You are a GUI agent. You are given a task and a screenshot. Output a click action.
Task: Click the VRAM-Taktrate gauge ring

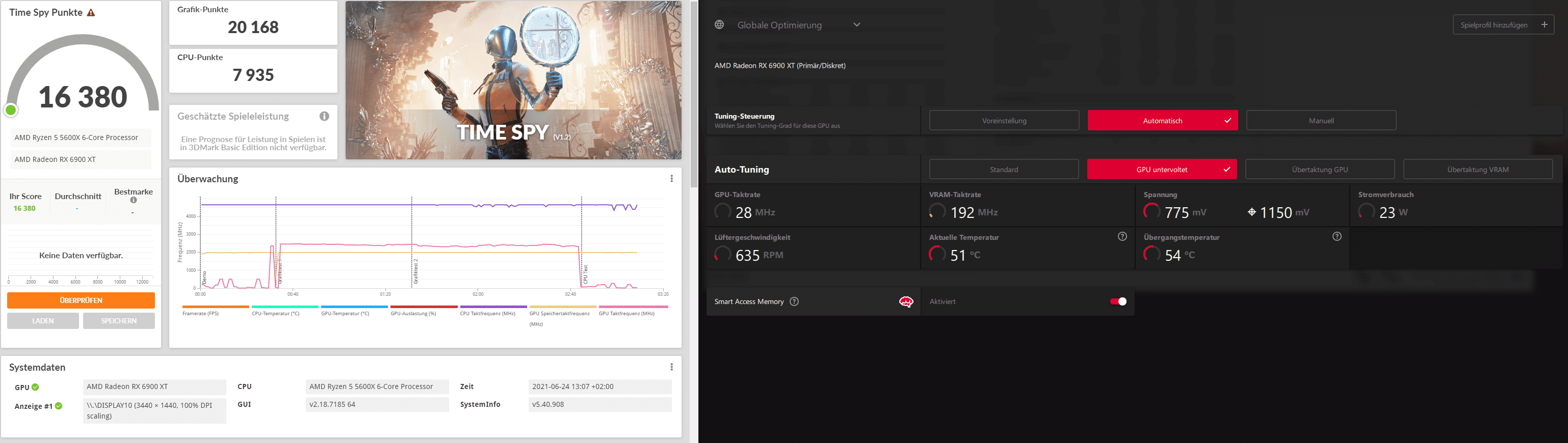(x=937, y=211)
